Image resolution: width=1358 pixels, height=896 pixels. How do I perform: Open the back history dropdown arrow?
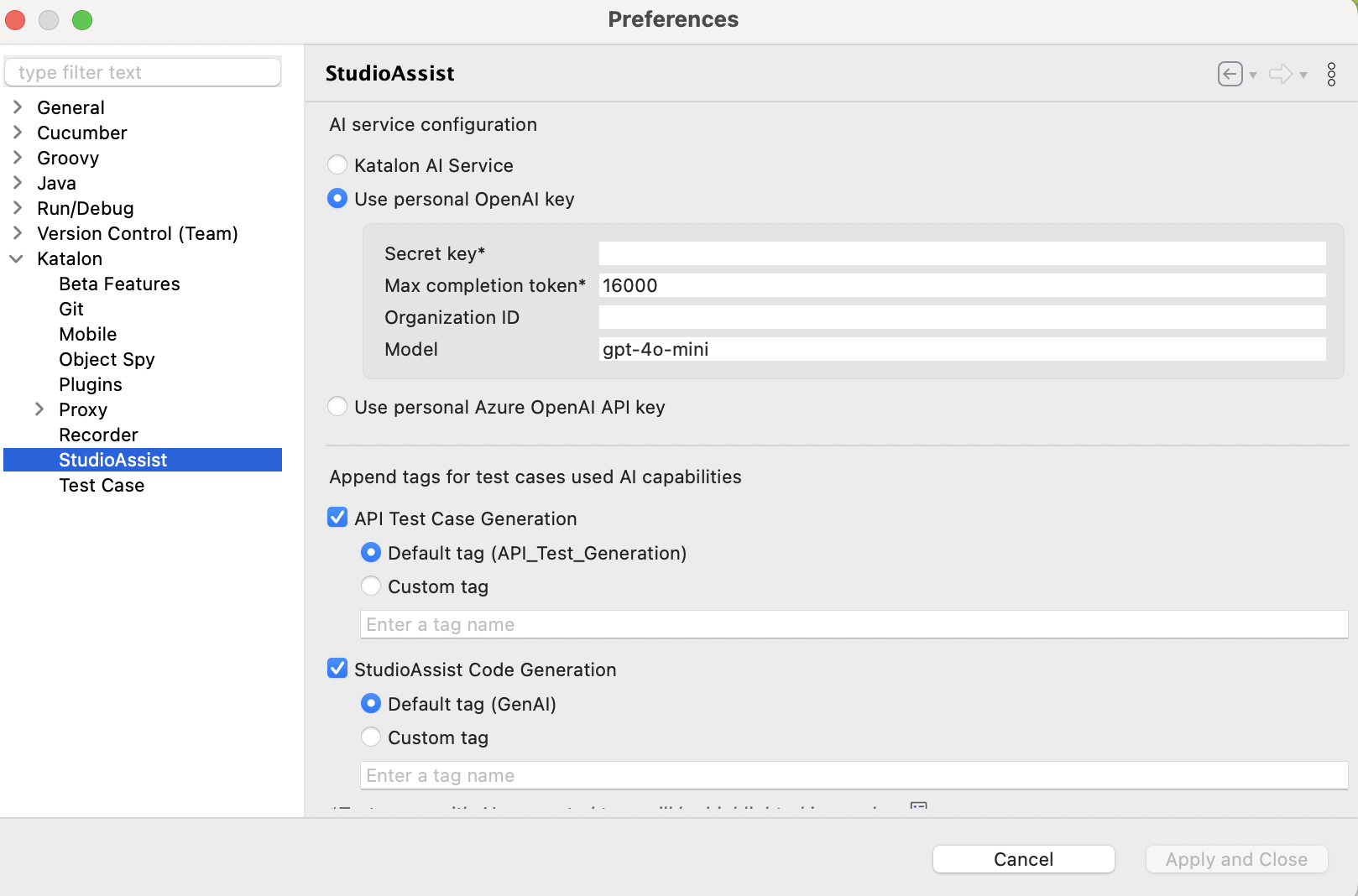pyautogui.click(x=1253, y=75)
